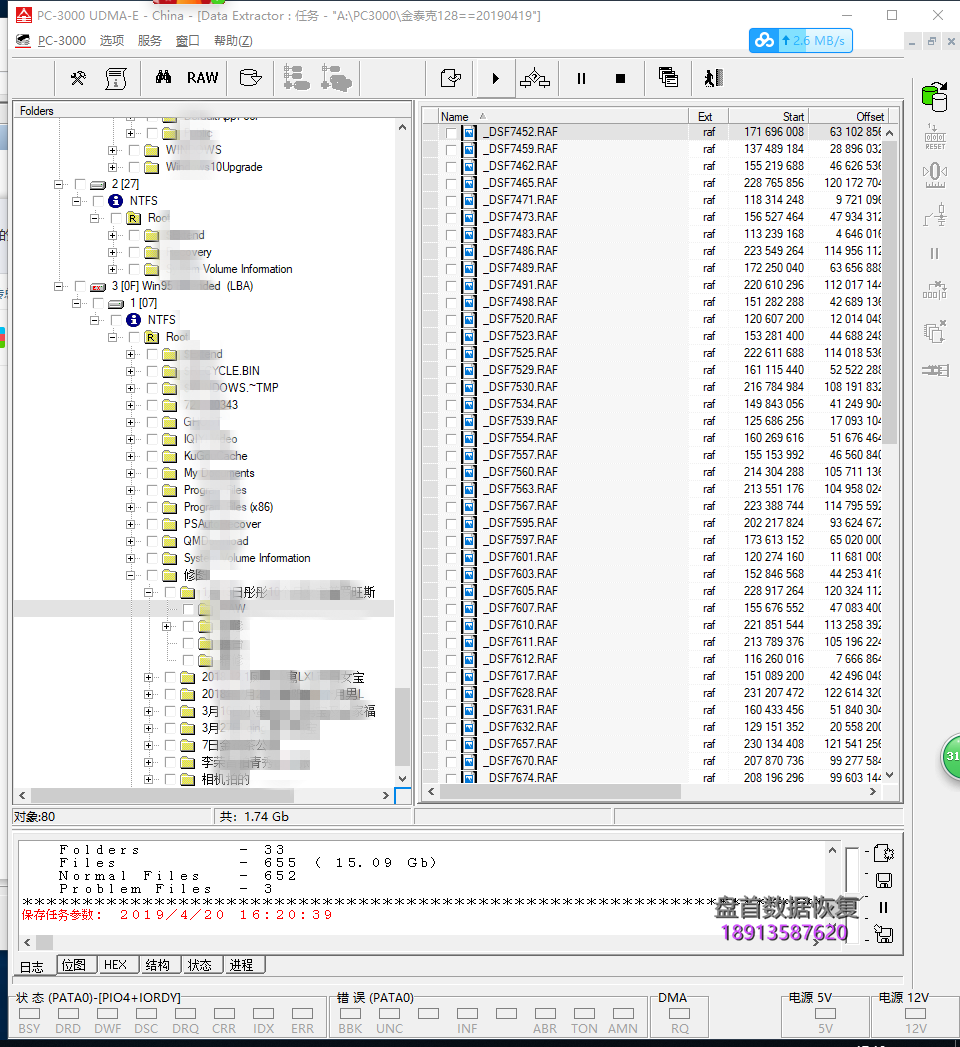Tick the checkbox next to _DSF7520.RAF

pos(452,319)
